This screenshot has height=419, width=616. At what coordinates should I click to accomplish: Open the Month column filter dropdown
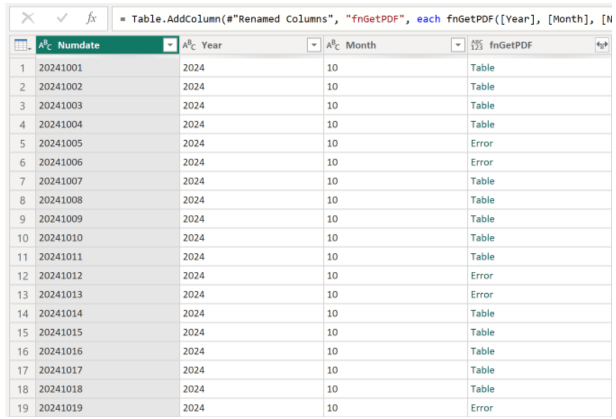pyautogui.click(x=458, y=46)
